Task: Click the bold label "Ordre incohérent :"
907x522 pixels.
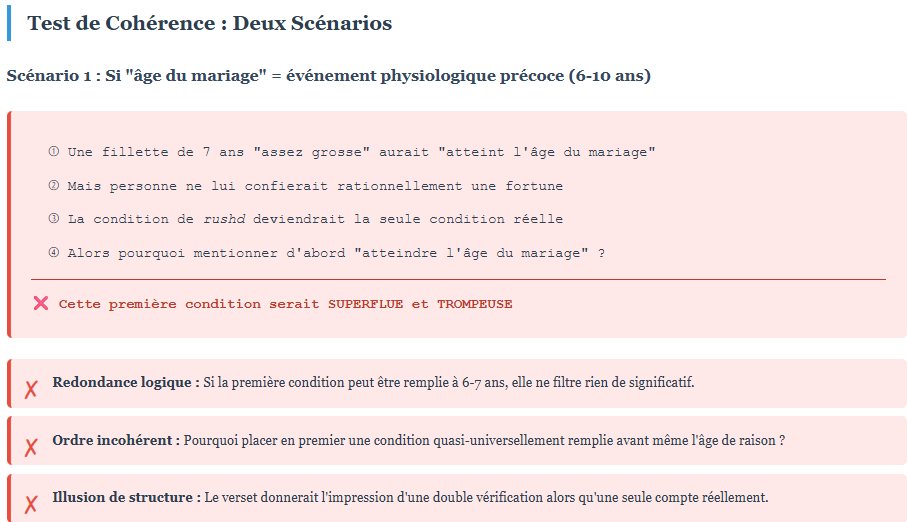Action: (x=116, y=440)
